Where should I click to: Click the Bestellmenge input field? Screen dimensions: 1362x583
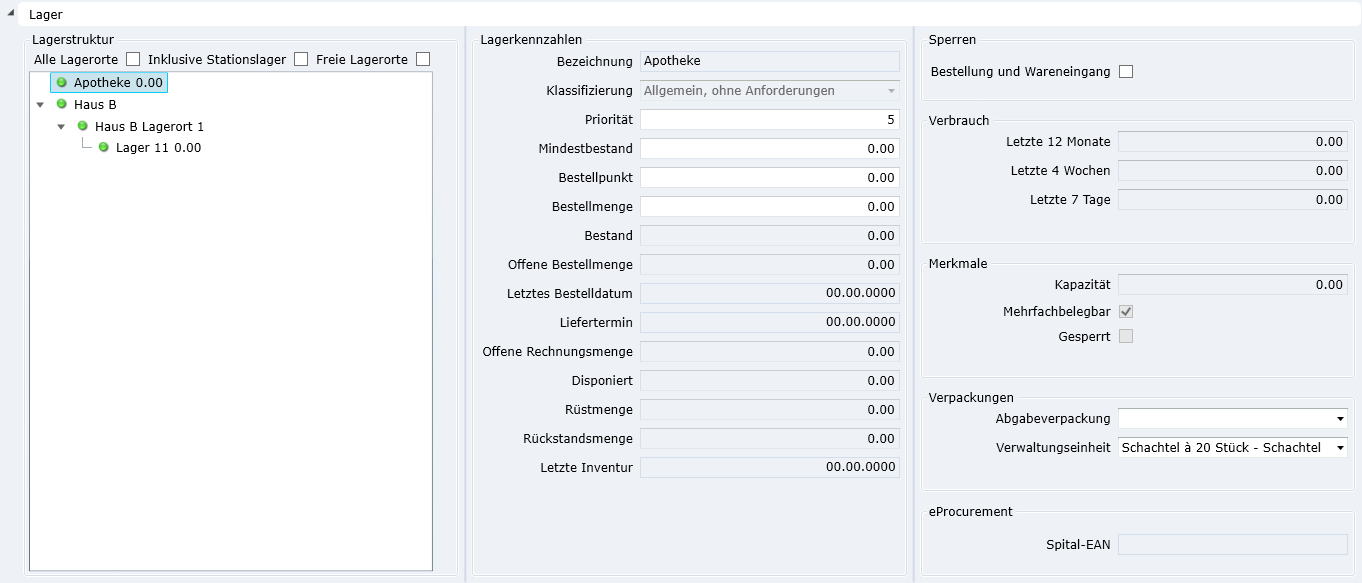(x=769, y=207)
